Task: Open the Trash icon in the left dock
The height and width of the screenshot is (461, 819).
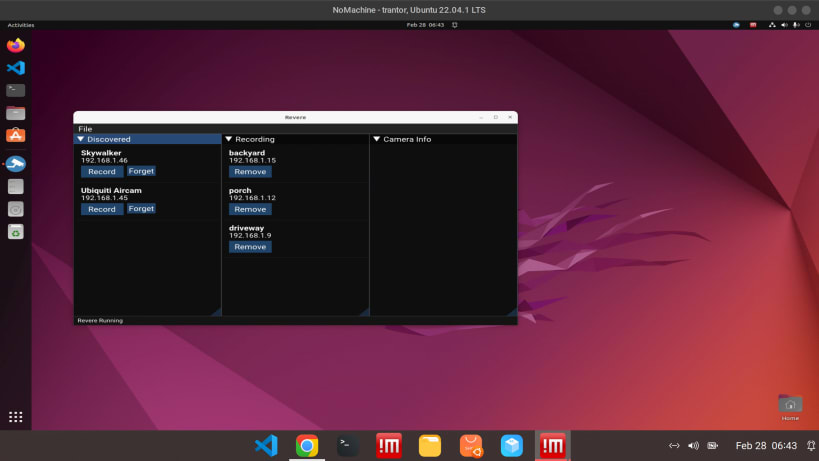Action: tap(16, 232)
